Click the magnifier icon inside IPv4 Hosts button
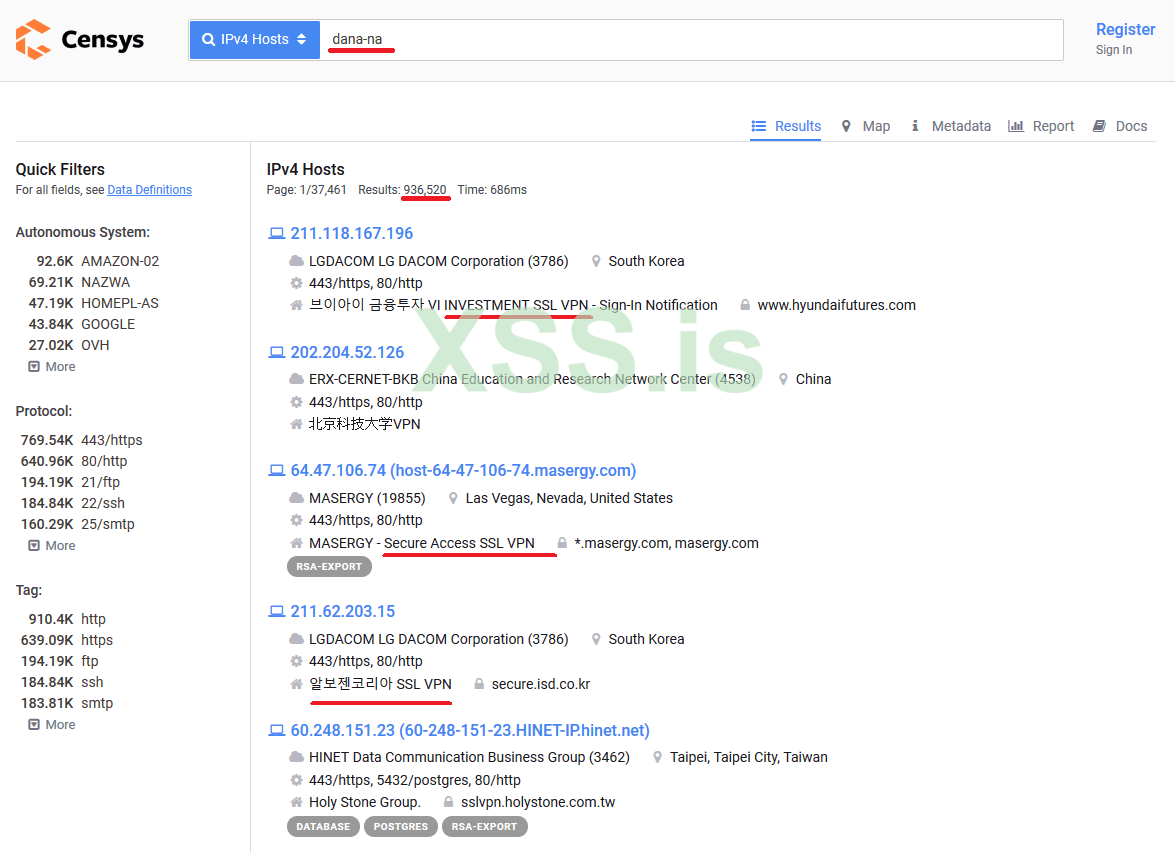Screen dimensions: 1175x853 click(209, 39)
